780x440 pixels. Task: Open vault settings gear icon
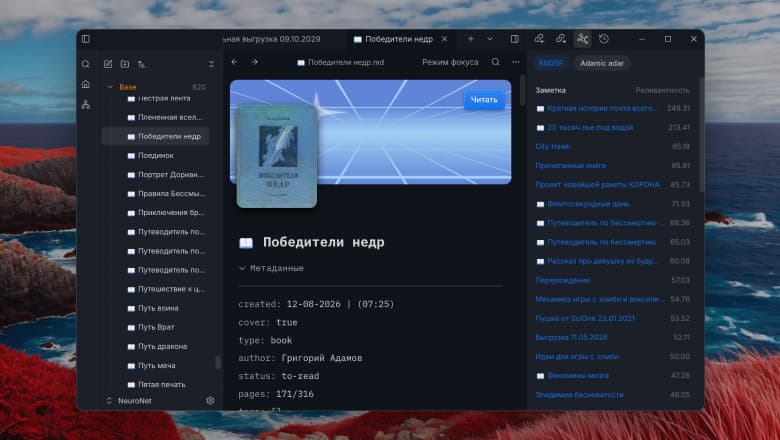click(210, 400)
